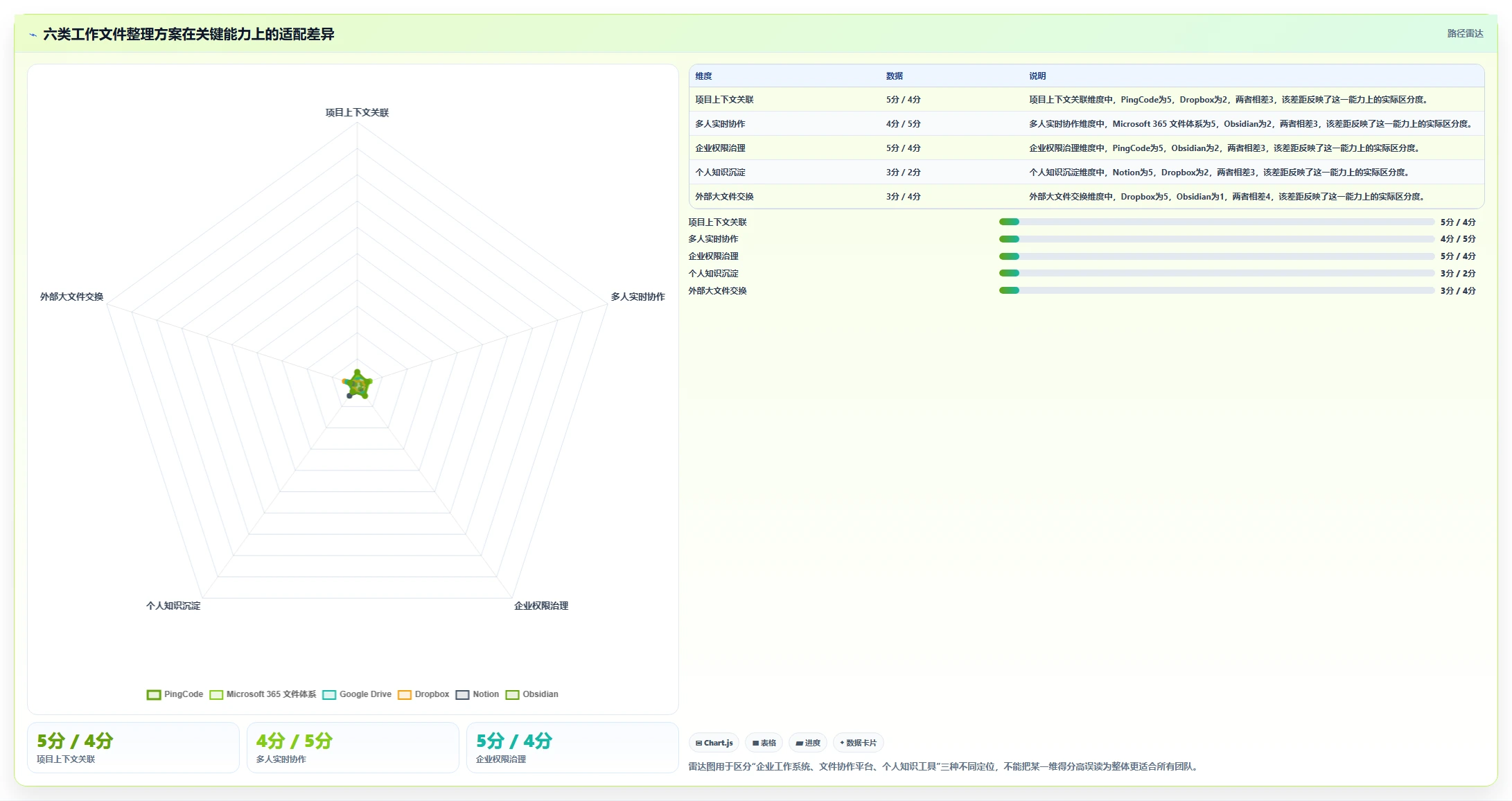
Task: Select the 说明 column header
Action: (x=1037, y=76)
